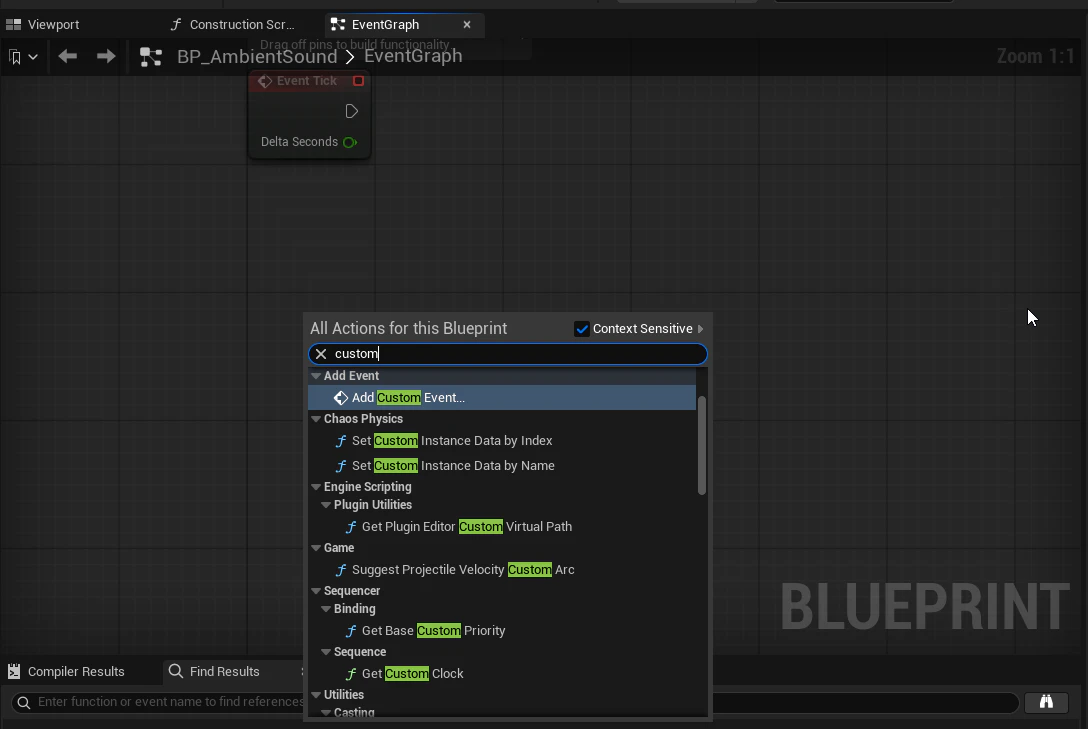The width and height of the screenshot is (1088, 729).
Task: Click the Delta Seconds float pin
Action: (350, 142)
